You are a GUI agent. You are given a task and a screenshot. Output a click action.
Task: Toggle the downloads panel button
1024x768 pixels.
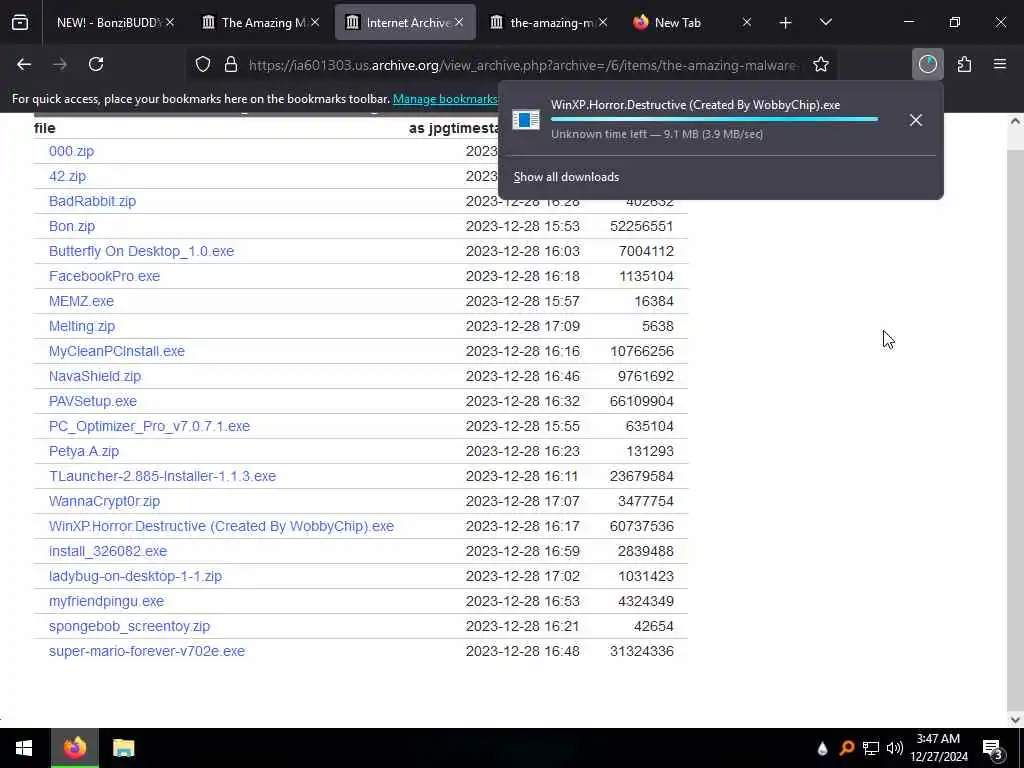click(x=927, y=64)
